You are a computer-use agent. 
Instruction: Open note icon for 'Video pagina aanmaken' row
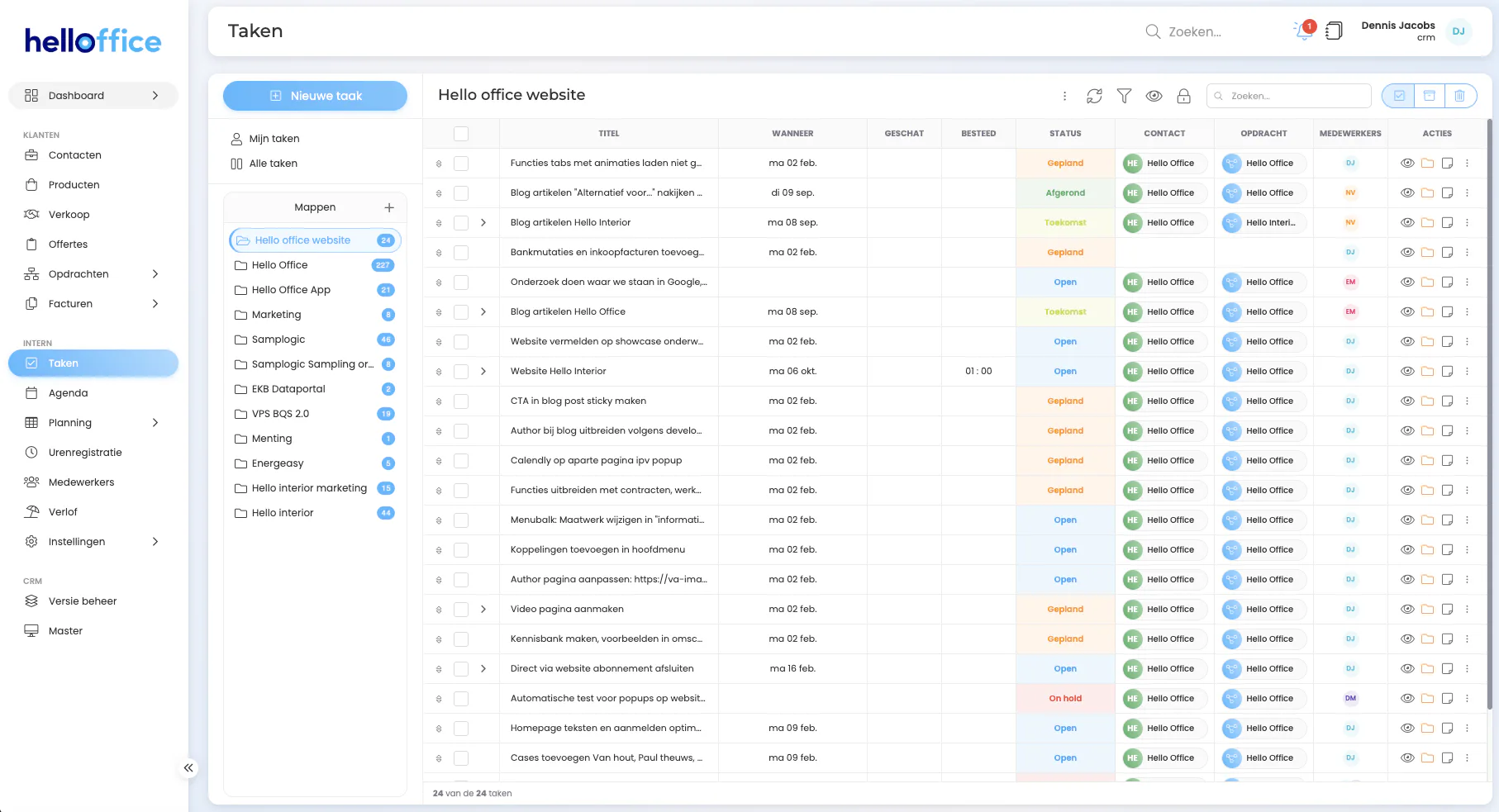click(x=1447, y=609)
